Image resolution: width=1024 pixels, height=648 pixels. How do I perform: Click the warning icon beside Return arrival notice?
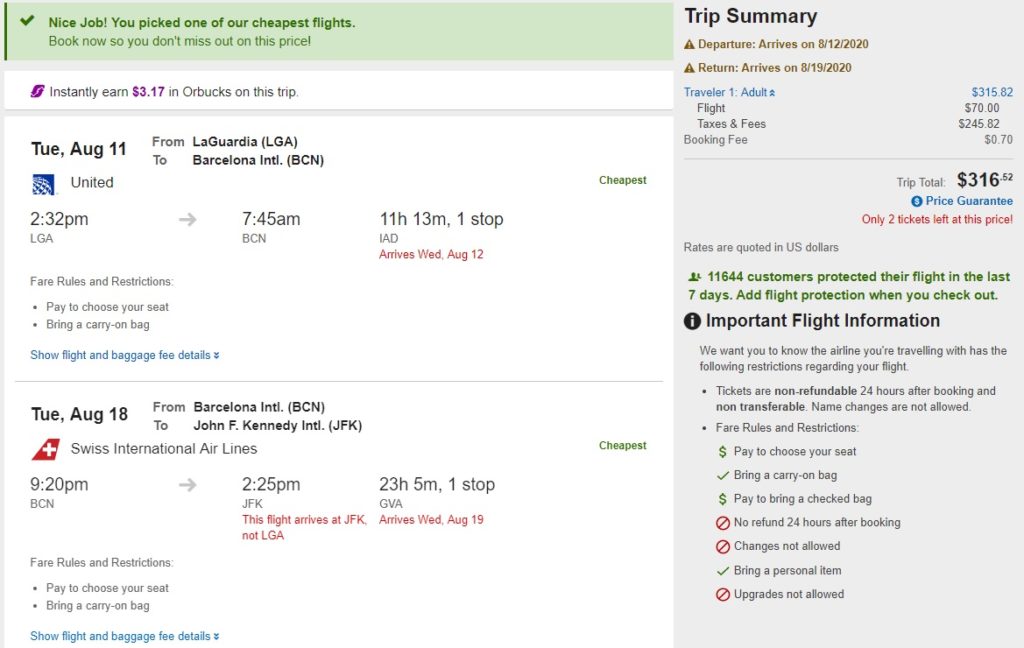(689, 68)
